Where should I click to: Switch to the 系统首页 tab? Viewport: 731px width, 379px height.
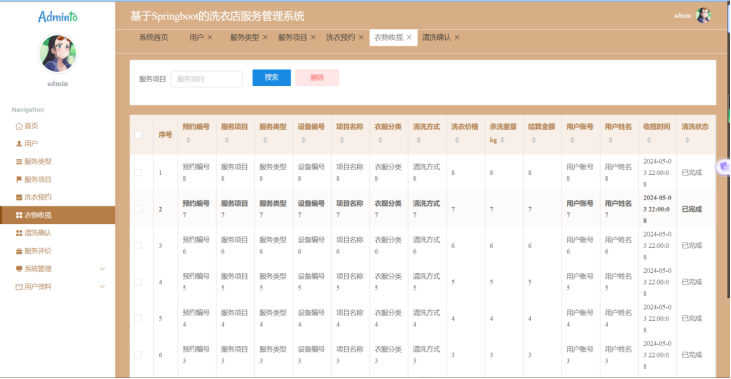click(153, 37)
